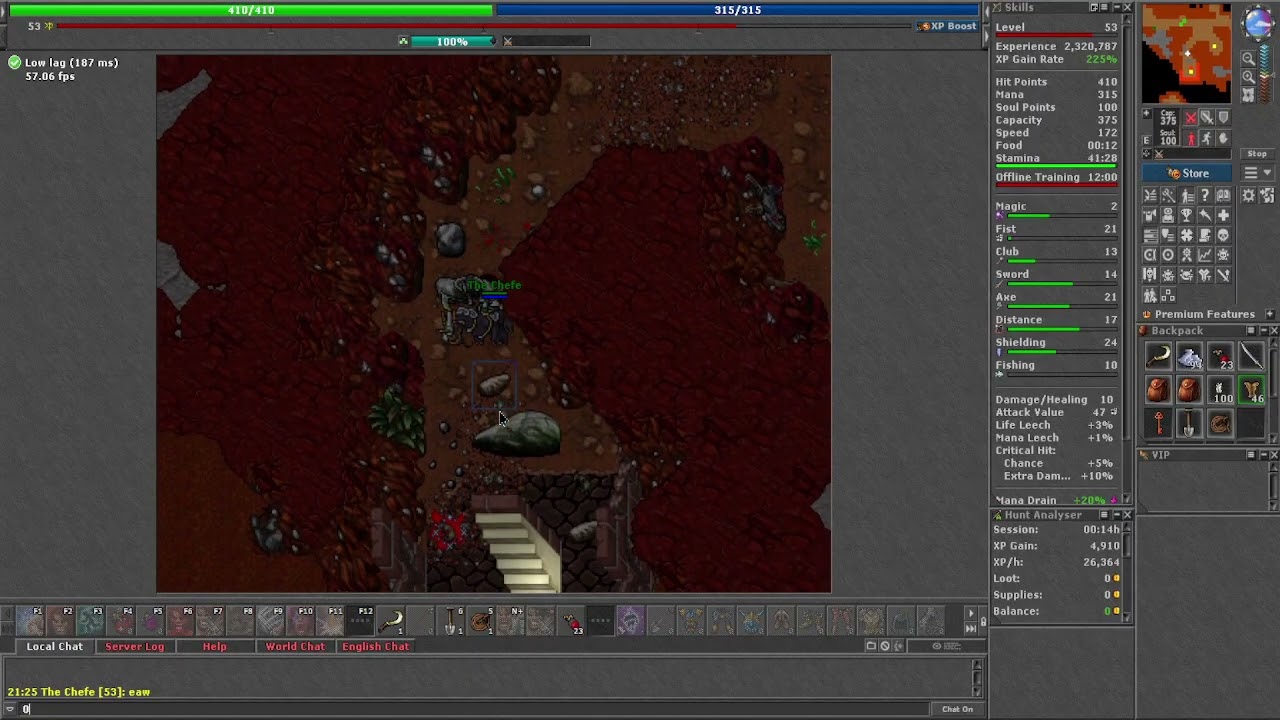Collapse the Skills panel

coord(1116,8)
